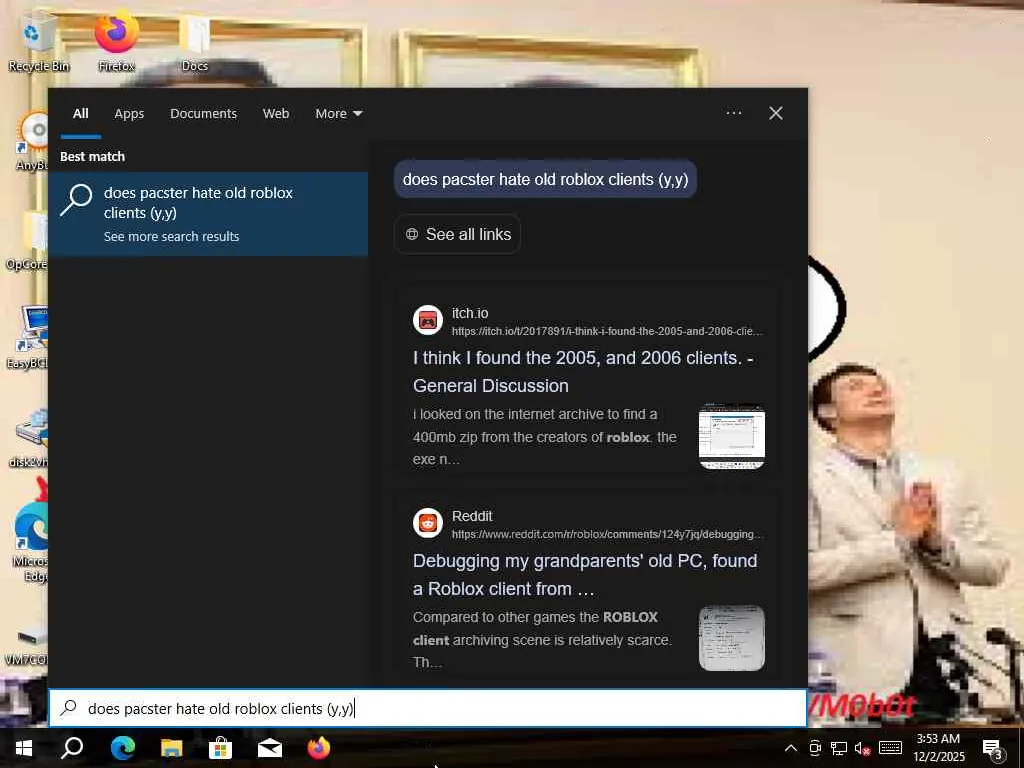The image size is (1024, 768).
Task: Launch Firefox from the taskbar
Action: [x=319, y=748]
